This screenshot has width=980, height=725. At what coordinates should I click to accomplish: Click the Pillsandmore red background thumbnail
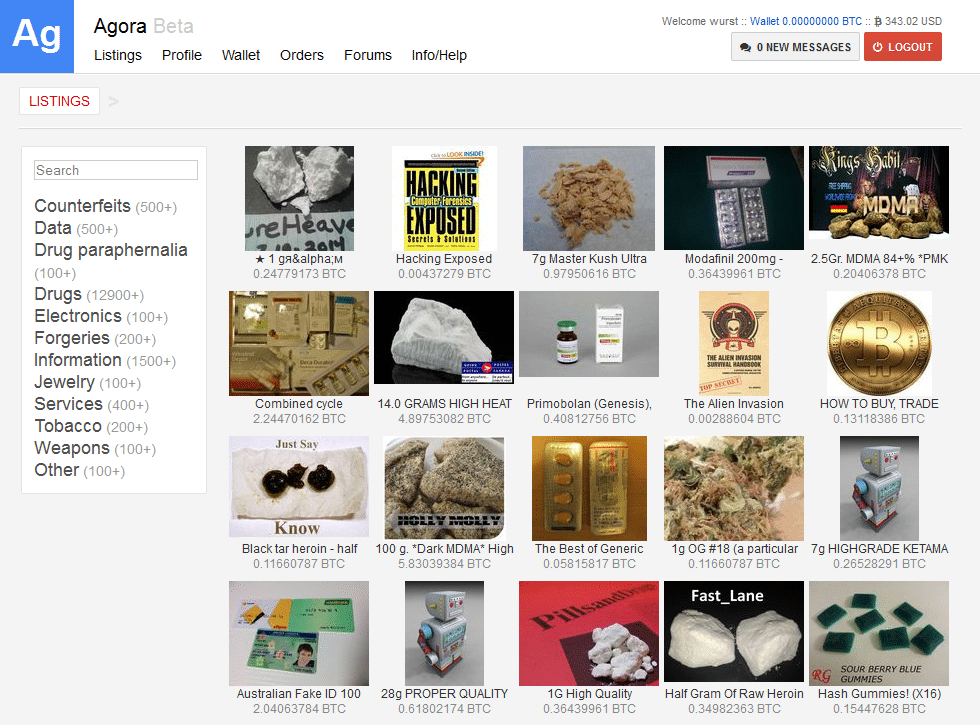pos(589,634)
